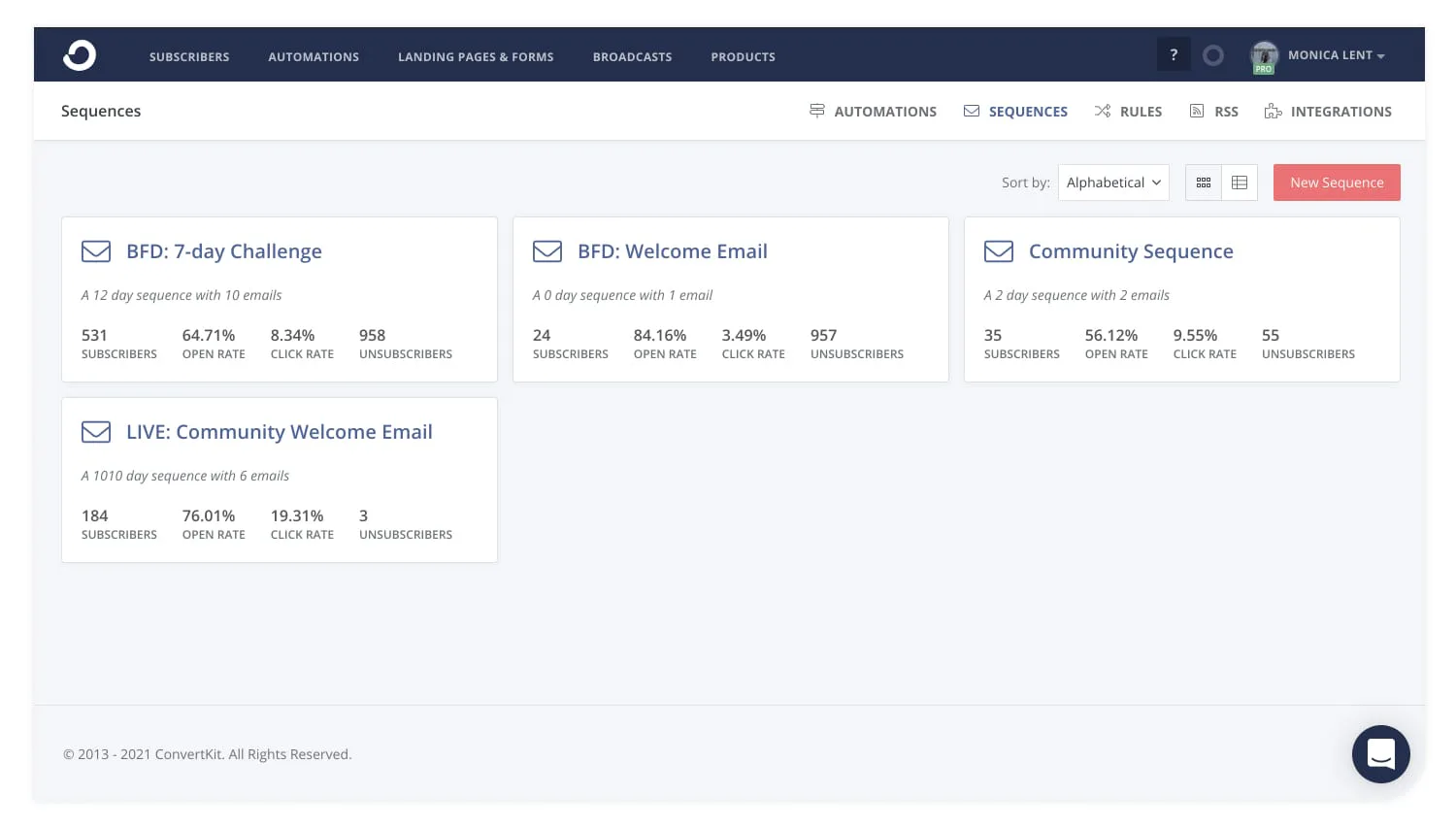
Task: Select the Subscribers navigation item
Action: pos(189,56)
